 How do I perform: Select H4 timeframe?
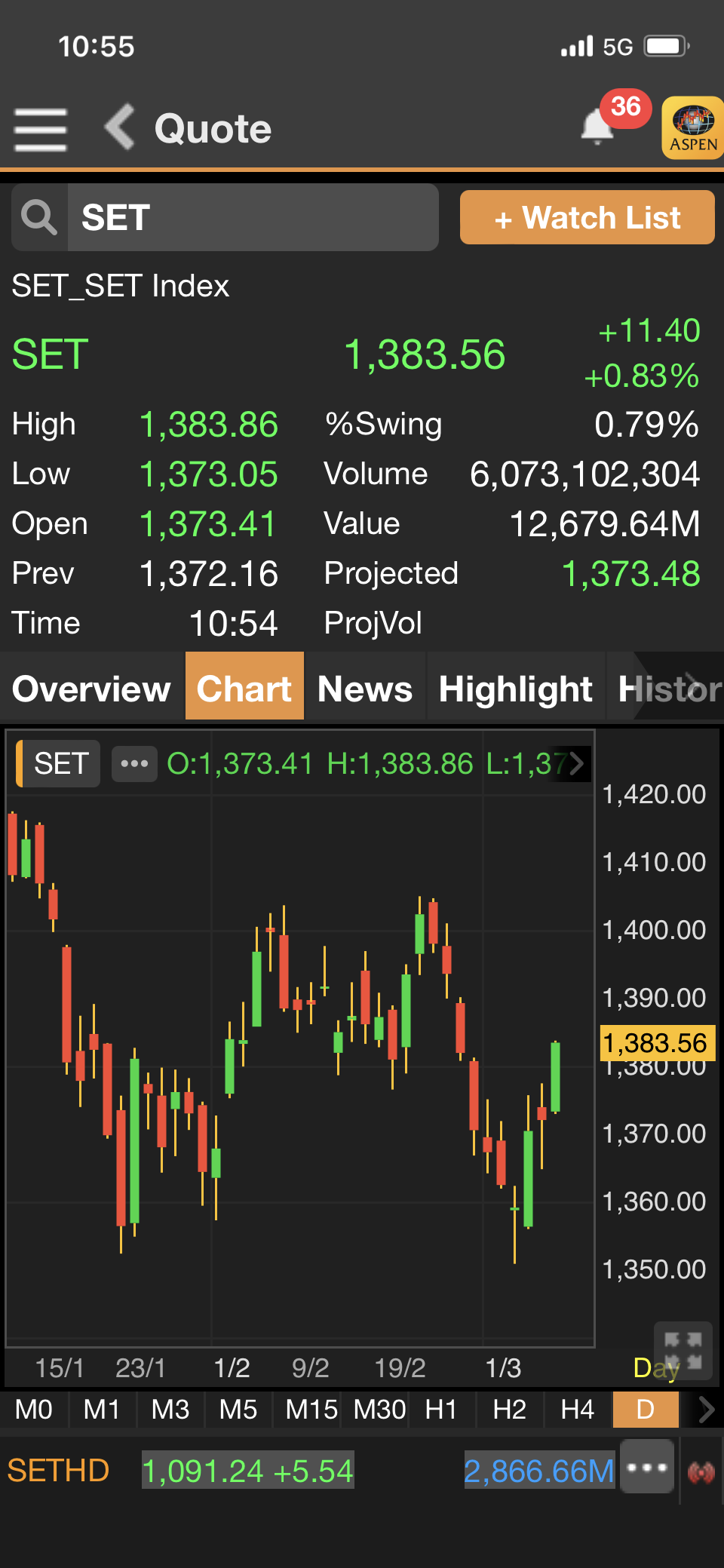[x=577, y=1409]
